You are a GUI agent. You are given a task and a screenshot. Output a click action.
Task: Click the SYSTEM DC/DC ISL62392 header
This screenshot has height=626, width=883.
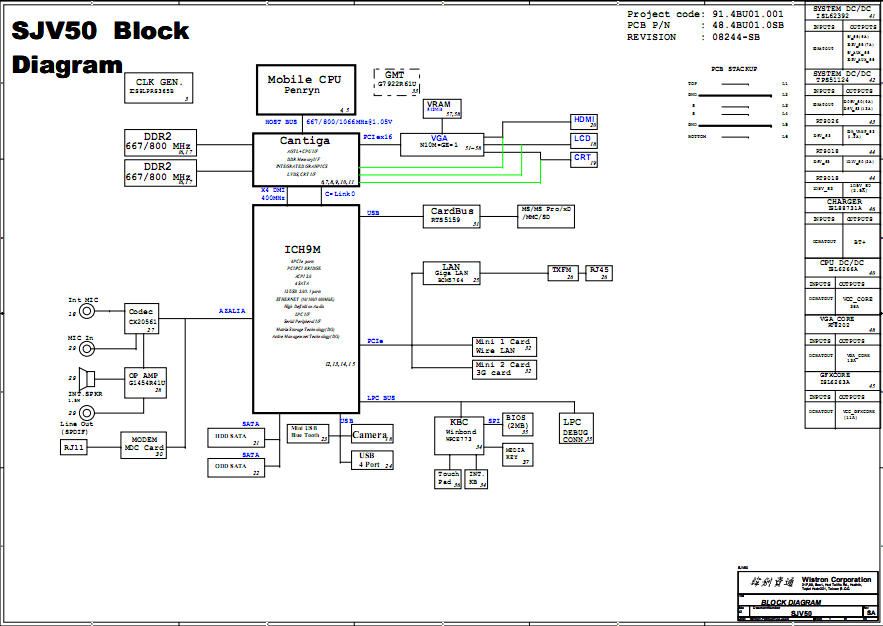point(842,12)
